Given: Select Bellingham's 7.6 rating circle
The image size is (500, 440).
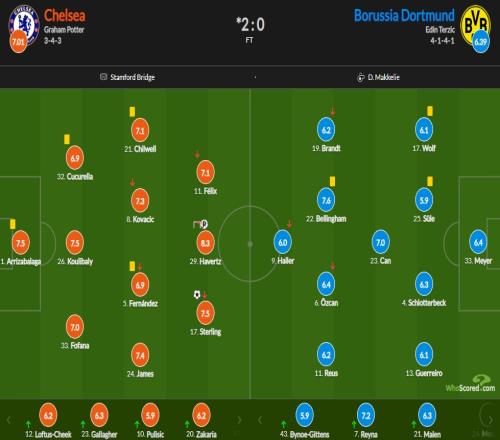Looking at the screenshot, I should (326, 200).
